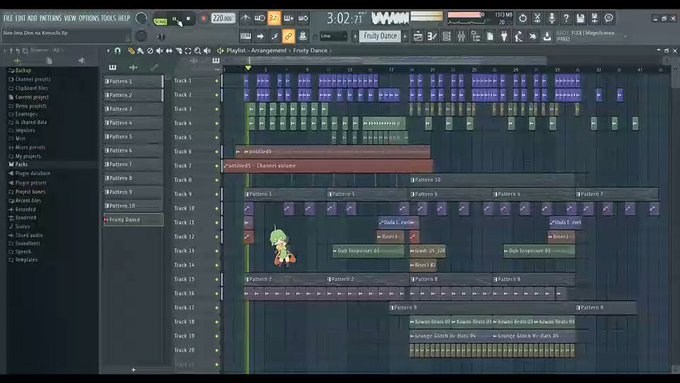
Task: Open the Fruity Dance pattern selector
Action: point(380,36)
